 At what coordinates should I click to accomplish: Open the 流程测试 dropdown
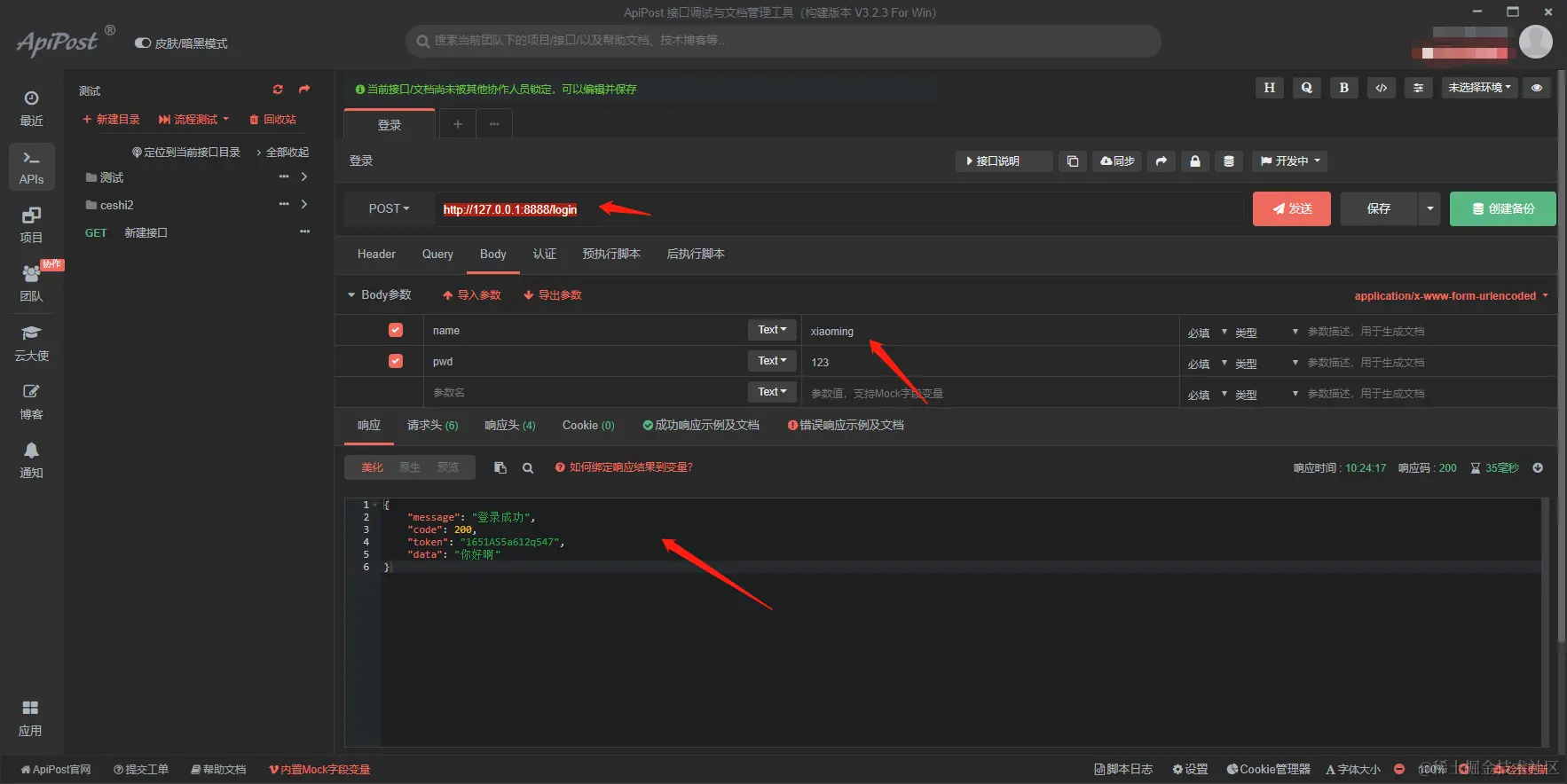click(193, 119)
